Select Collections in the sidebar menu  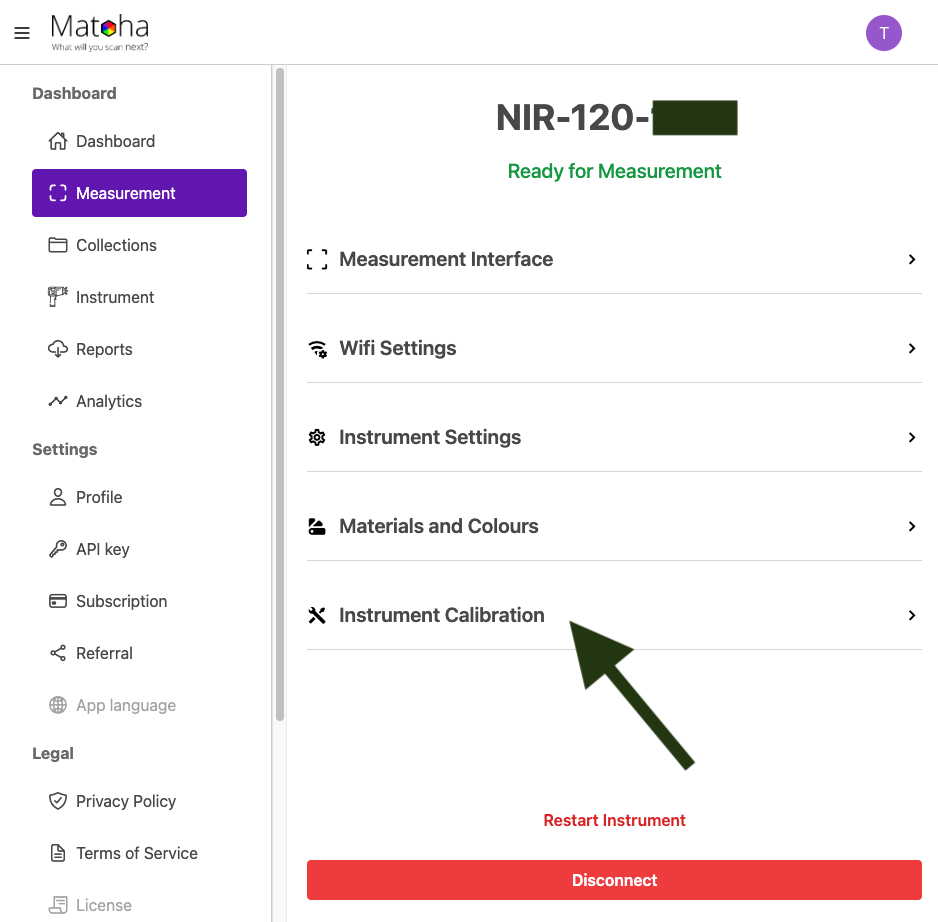116,245
